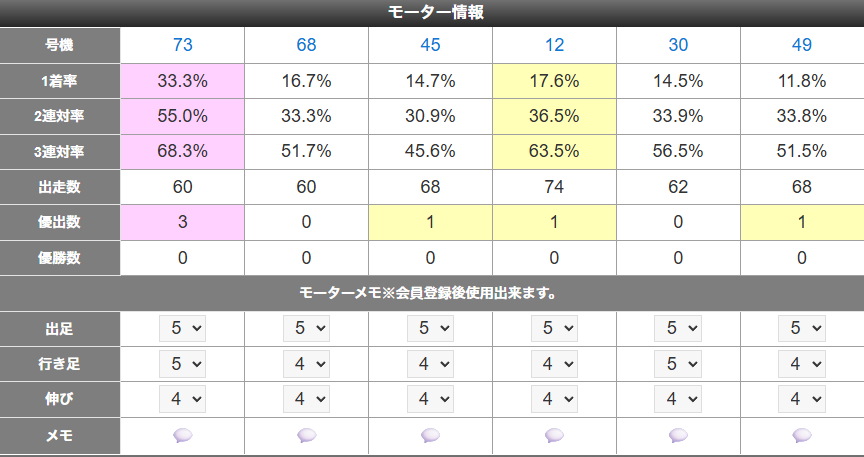The height and width of the screenshot is (457, 864).
Task: Open memo bubble icon for motor 73
Action: (x=182, y=436)
